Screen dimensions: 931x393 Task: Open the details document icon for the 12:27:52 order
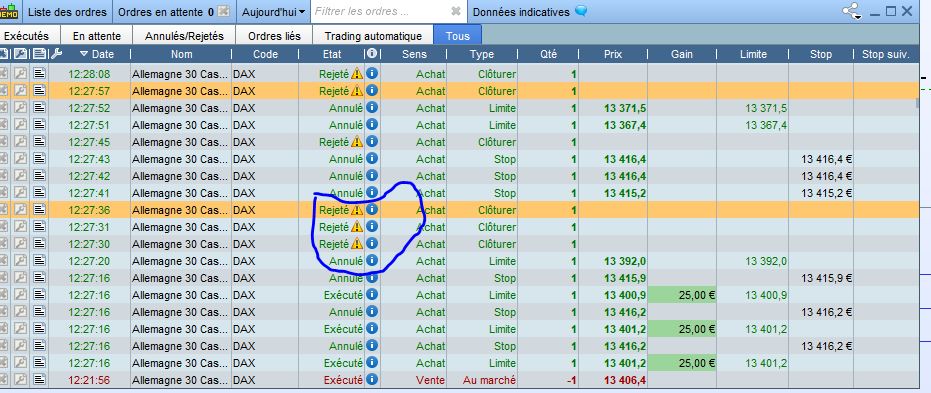pyautogui.click(x=39, y=108)
